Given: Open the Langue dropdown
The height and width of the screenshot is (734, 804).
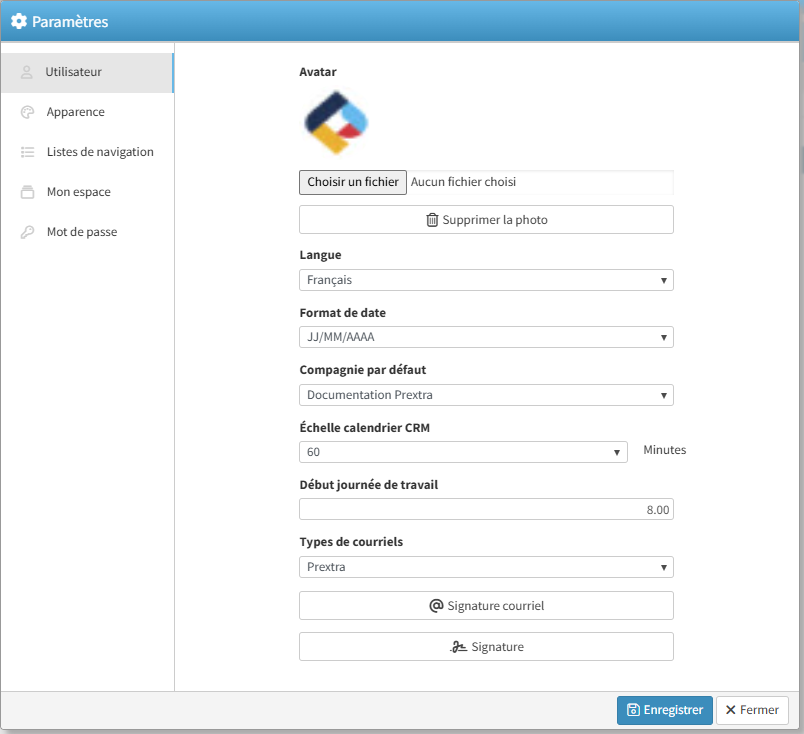Looking at the screenshot, I should pyautogui.click(x=486, y=280).
